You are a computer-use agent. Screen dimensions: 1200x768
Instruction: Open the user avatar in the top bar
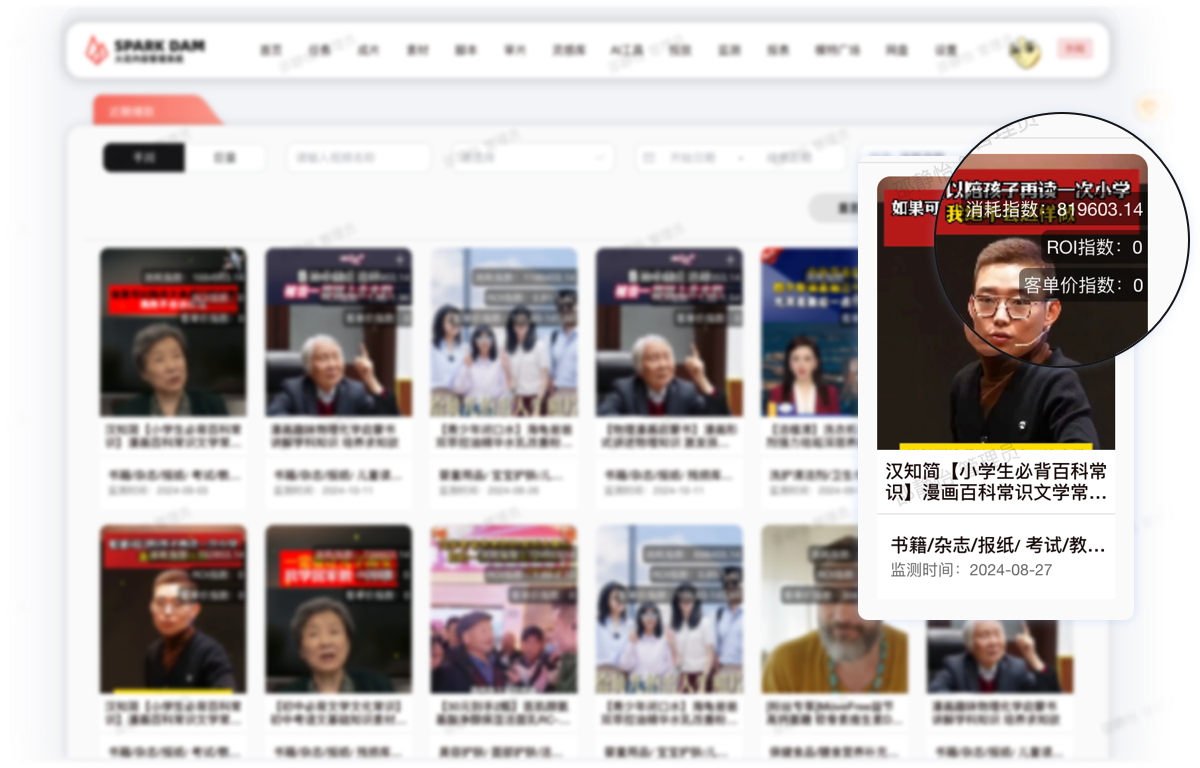click(x=1023, y=51)
